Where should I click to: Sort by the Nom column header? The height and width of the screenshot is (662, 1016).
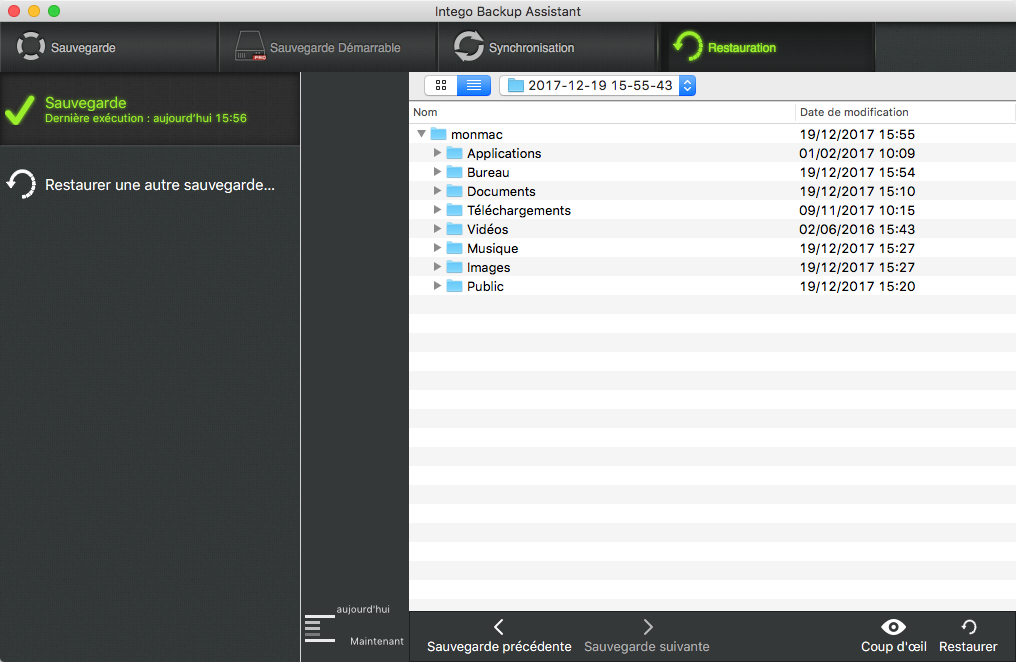tap(602, 112)
